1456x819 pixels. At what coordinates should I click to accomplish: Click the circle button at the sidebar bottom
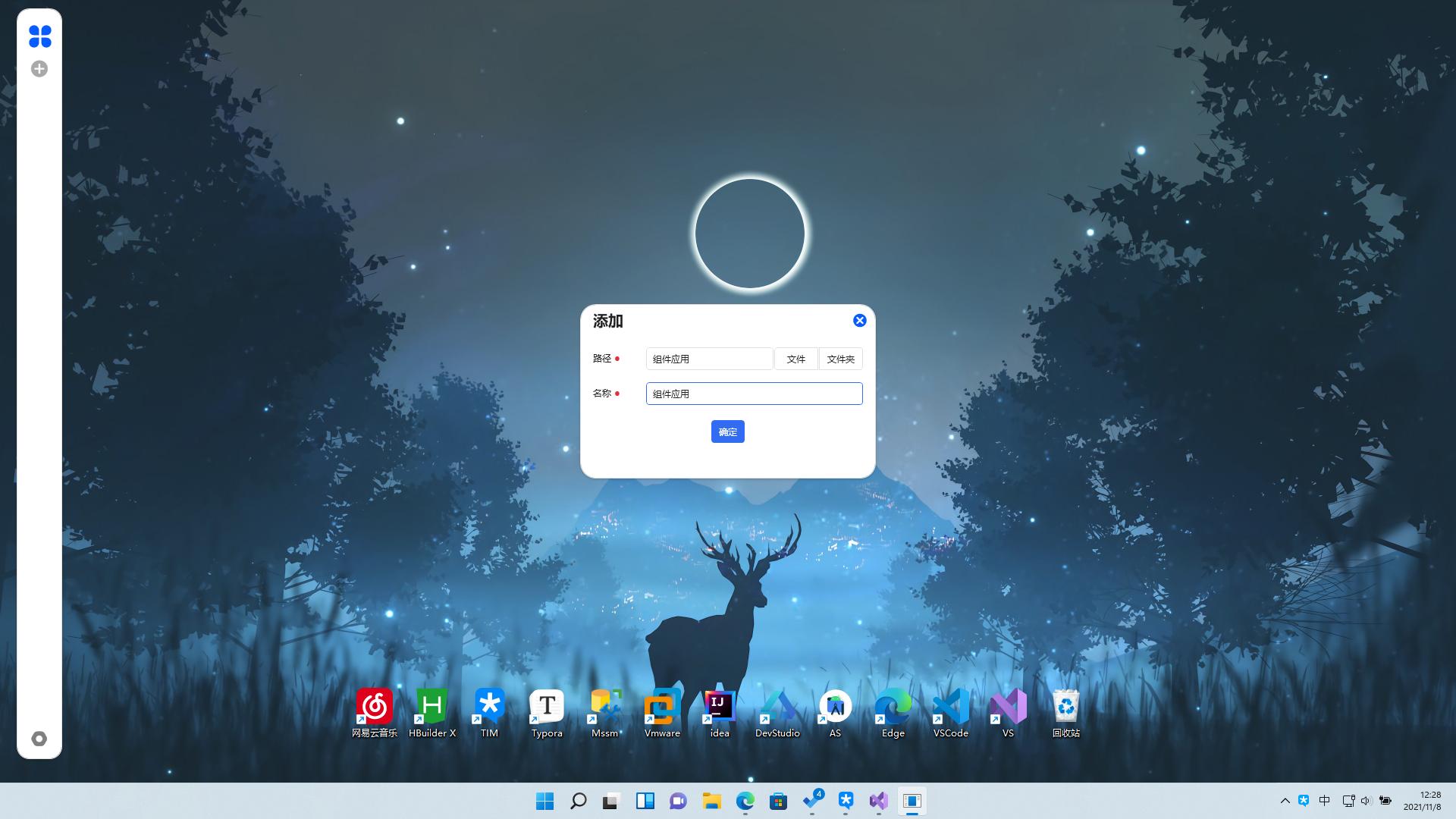[40, 738]
